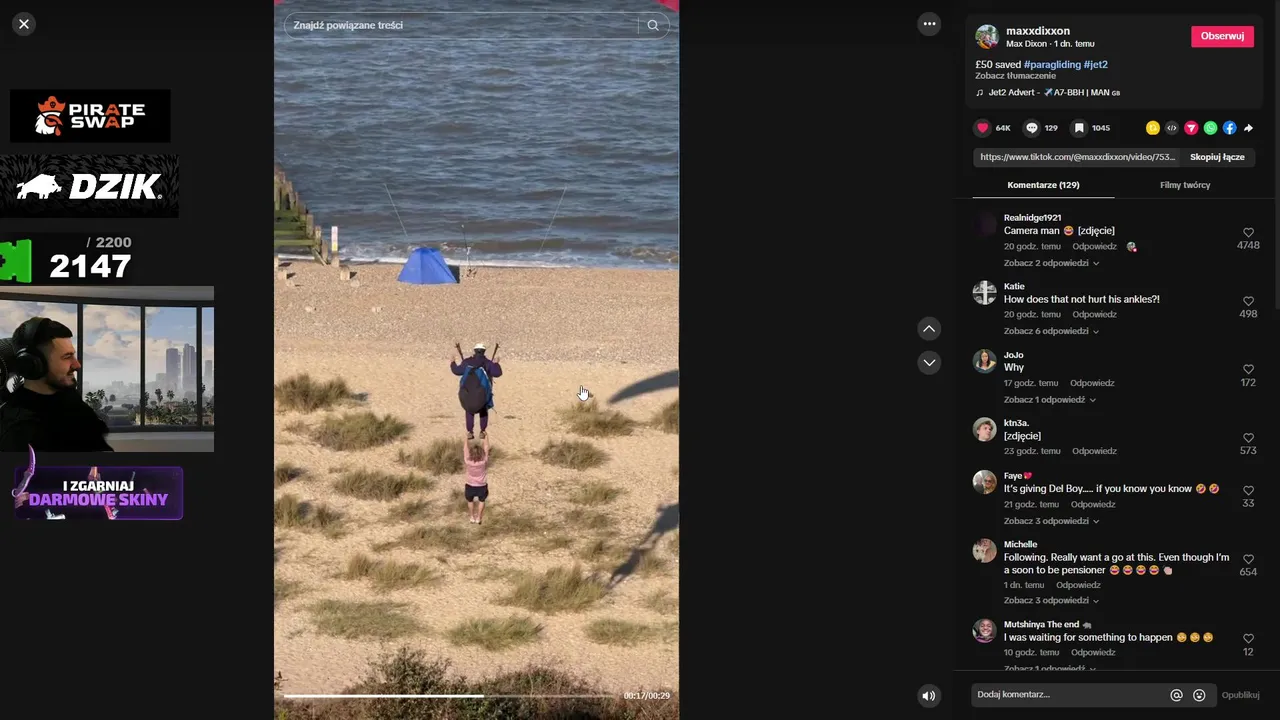Copy link with Skopiuj łącze
Screen dimensions: 1280x720
[1217, 157]
